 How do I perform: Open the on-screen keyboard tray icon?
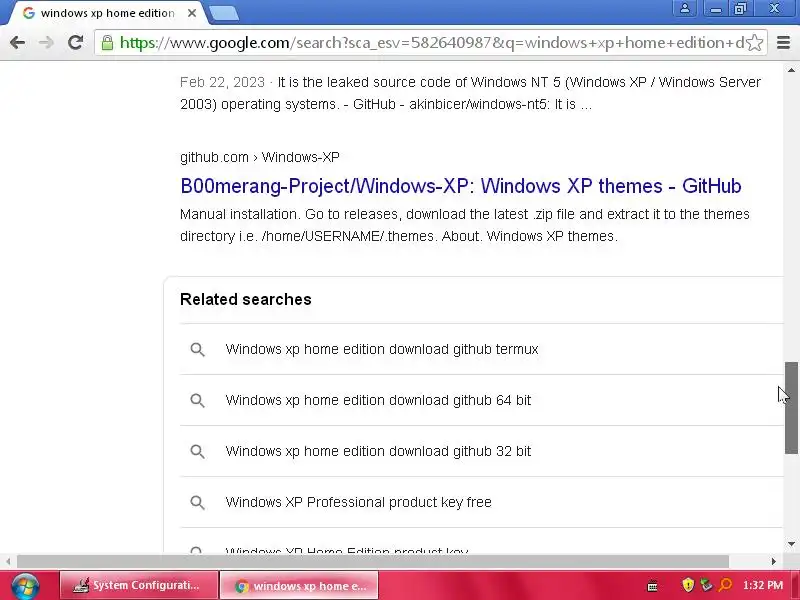(x=652, y=586)
